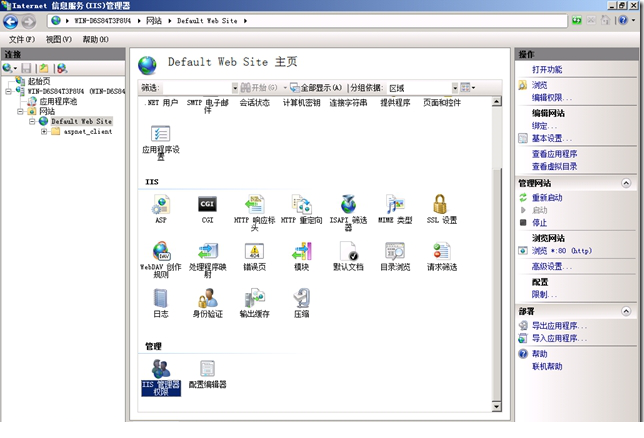Select 起始页 in the tree
The height and width of the screenshot is (438, 644).
coord(39,81)
